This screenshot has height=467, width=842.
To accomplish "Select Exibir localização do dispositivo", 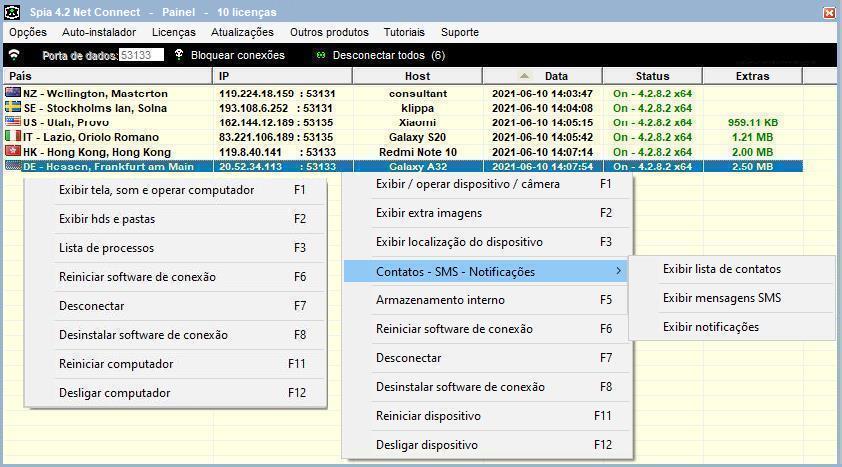I will 487,242.
